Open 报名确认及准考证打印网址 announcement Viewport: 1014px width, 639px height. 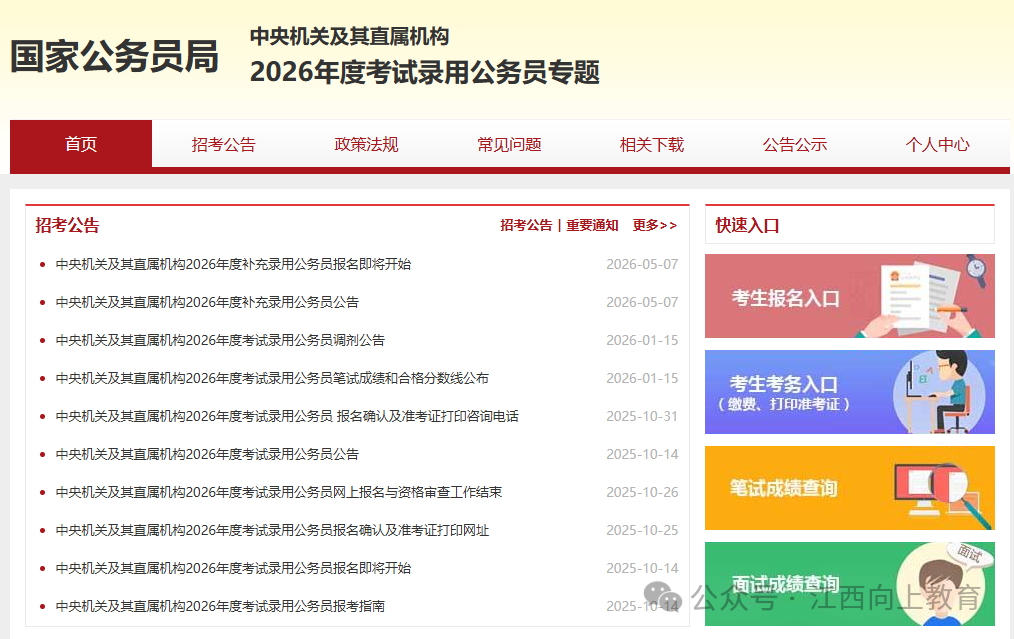pos(272,530)
